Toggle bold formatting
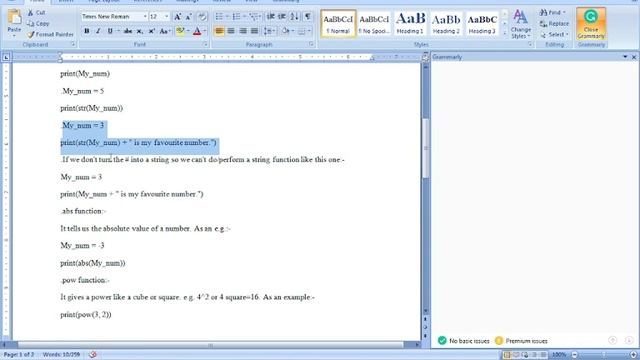The height and width of the screenshot is (360, 640). [87, 31]
